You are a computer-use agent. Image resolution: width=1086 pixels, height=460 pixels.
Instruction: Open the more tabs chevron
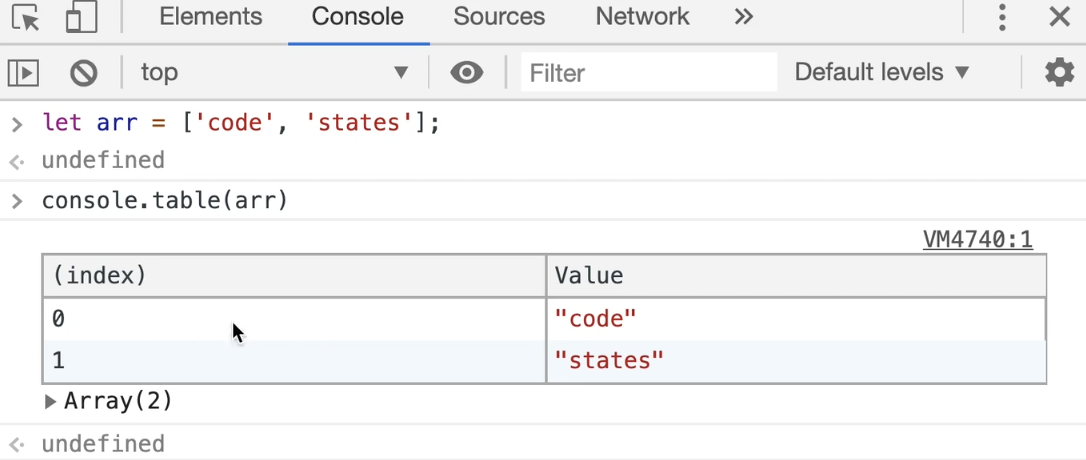tap(743, 17)
